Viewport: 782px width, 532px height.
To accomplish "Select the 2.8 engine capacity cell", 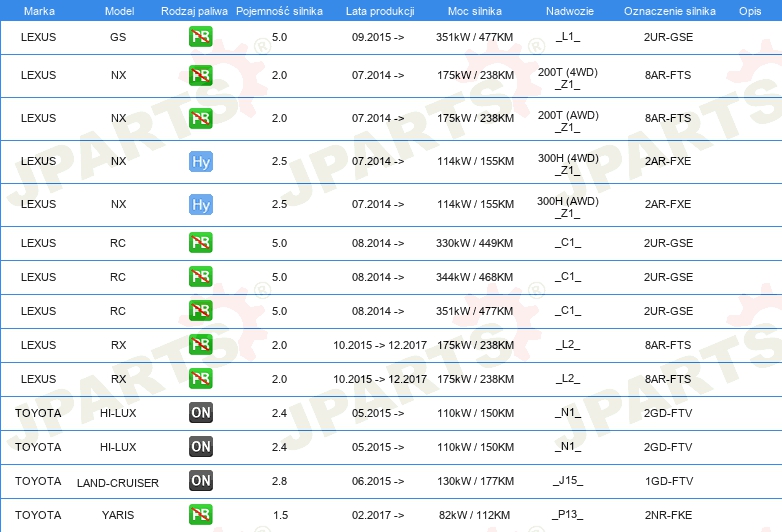I will pyautogui.click(x=279, y=481).
